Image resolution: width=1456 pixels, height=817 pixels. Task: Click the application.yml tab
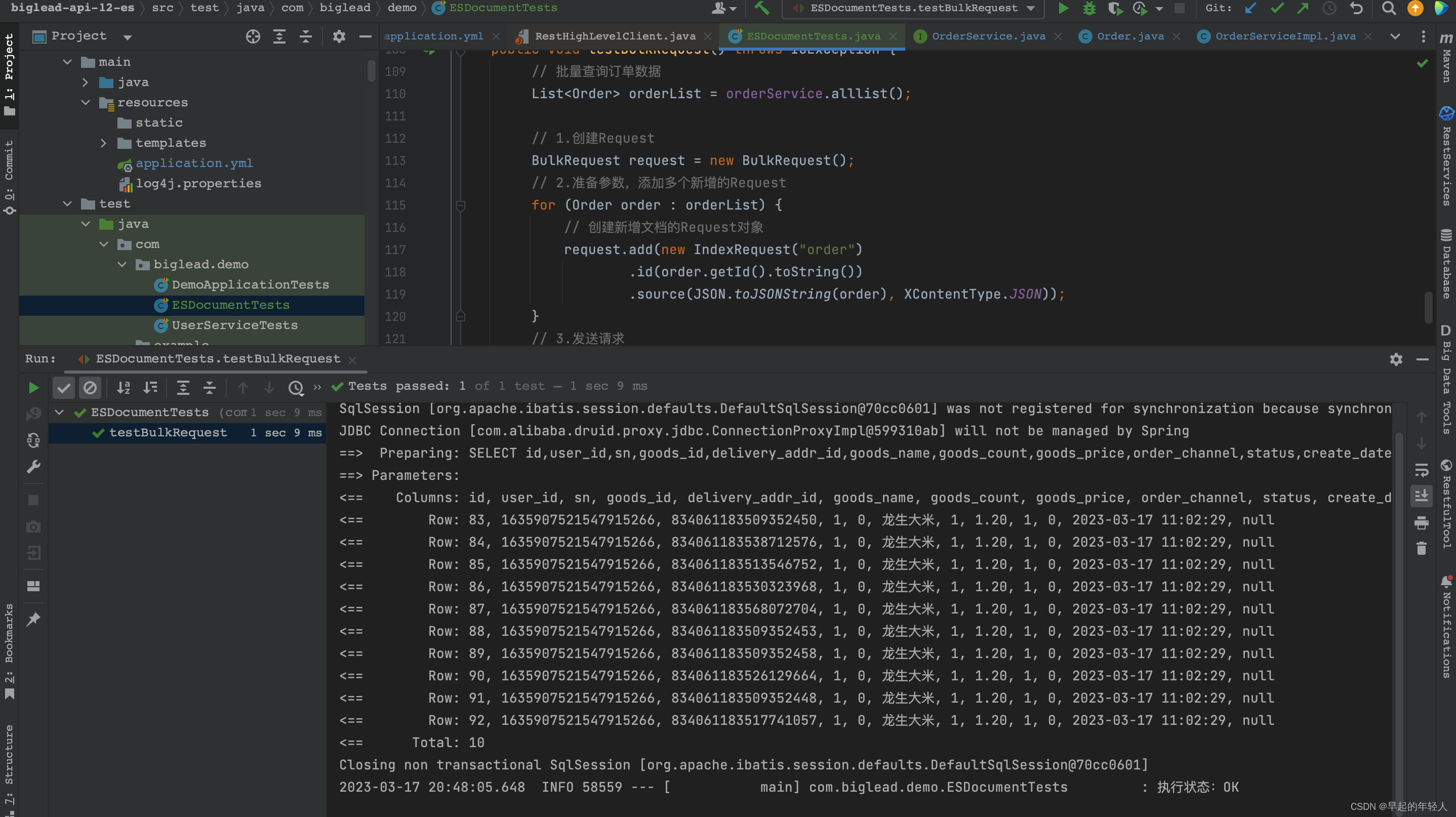(x=434, y=36)
